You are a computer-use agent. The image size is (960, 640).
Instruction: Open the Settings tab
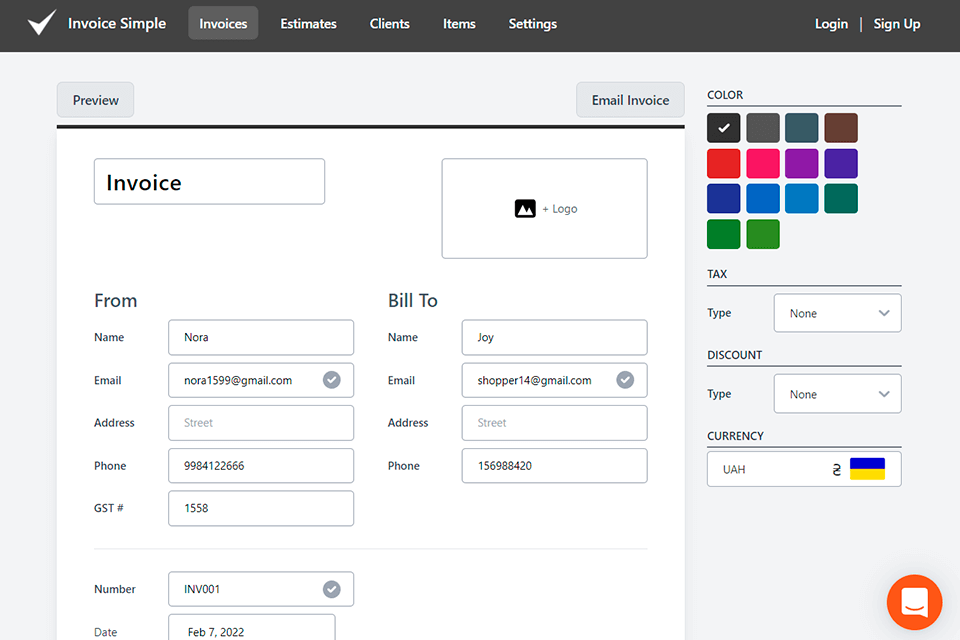pos(533,23)
